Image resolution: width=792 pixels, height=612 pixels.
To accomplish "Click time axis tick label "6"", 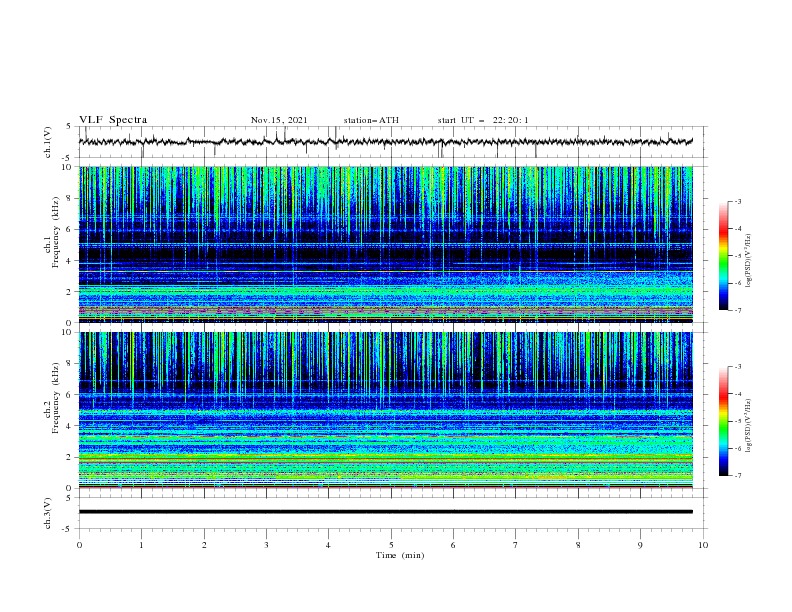I will (453, 545).
